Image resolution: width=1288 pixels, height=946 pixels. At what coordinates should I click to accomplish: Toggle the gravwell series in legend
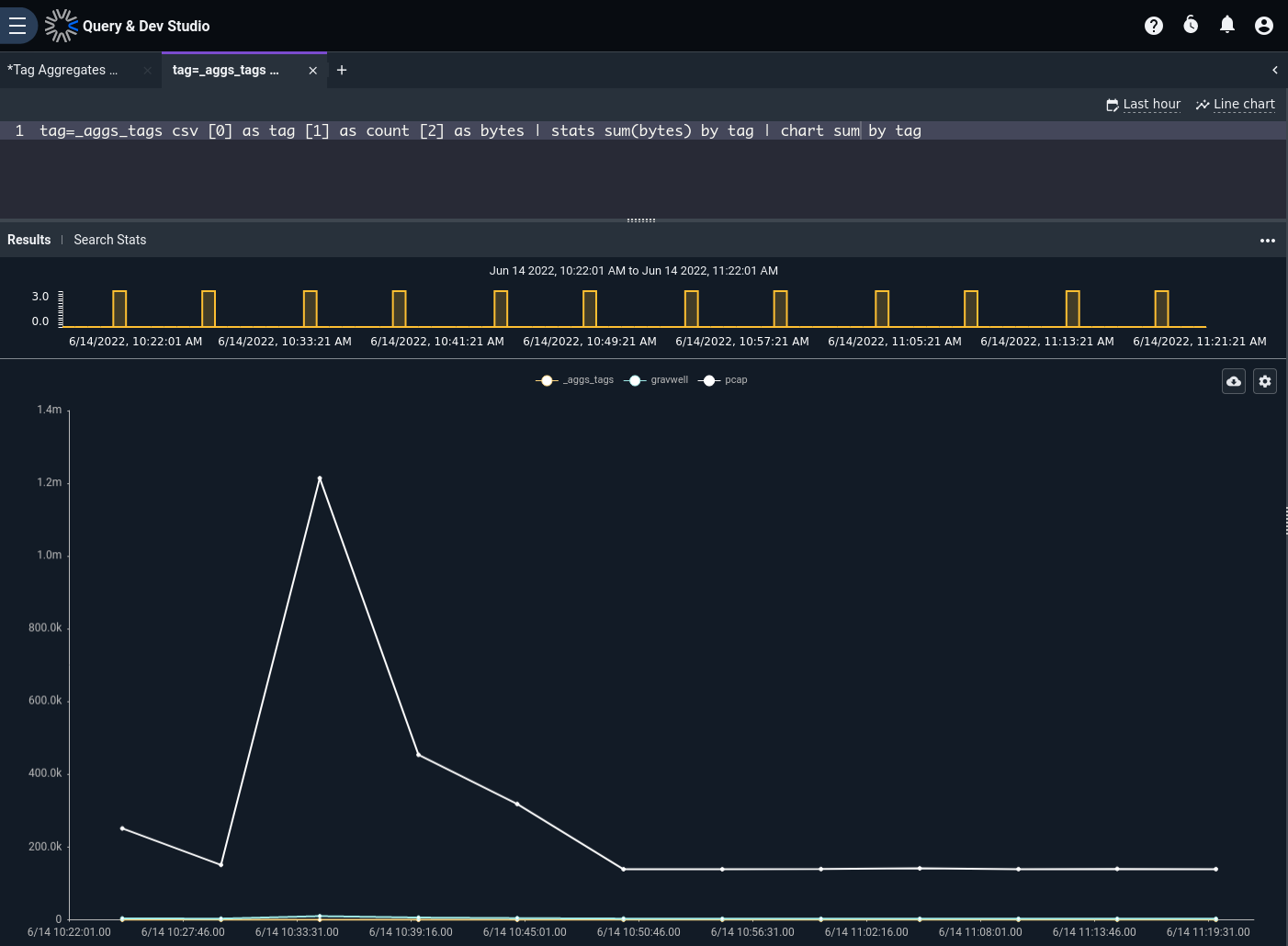[656, 380]
